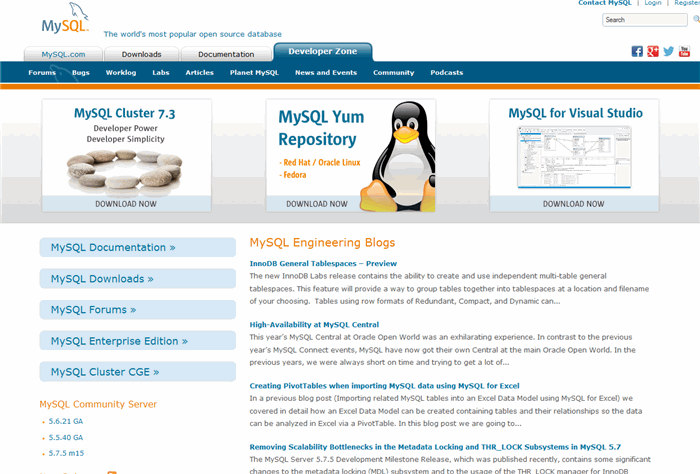Download the MySQL Yum Repository now
The image size is (700, 474).
pos(317,204)
